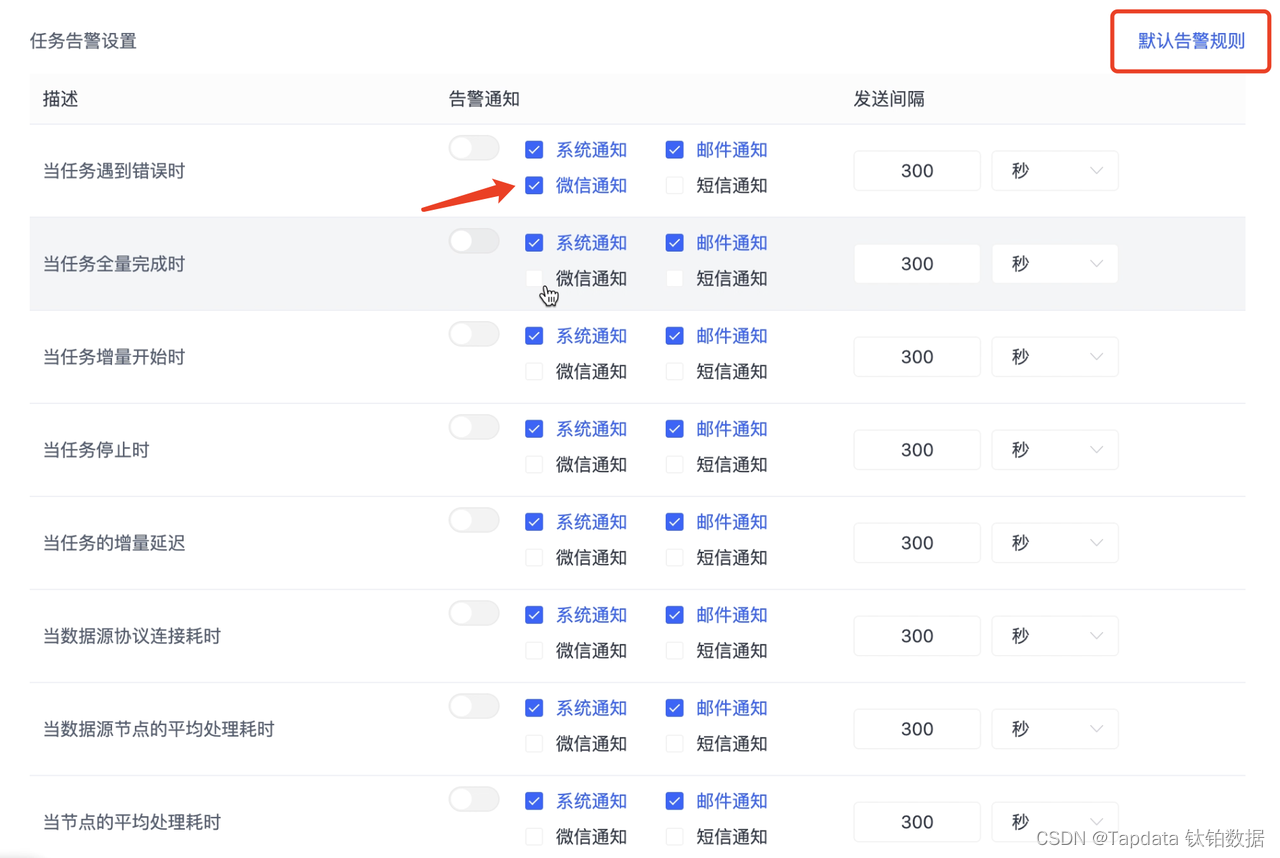Uncheck 邮件通知 for 当任务停止时
Image resolution: width=1280 pixels, height=858 pixels.
click(675, 429)
